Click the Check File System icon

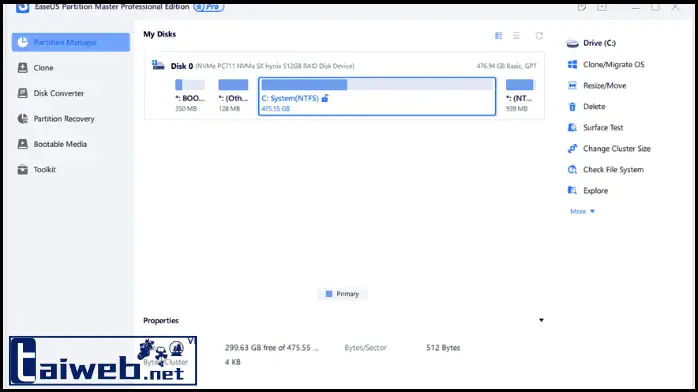[x=572, y=170]
